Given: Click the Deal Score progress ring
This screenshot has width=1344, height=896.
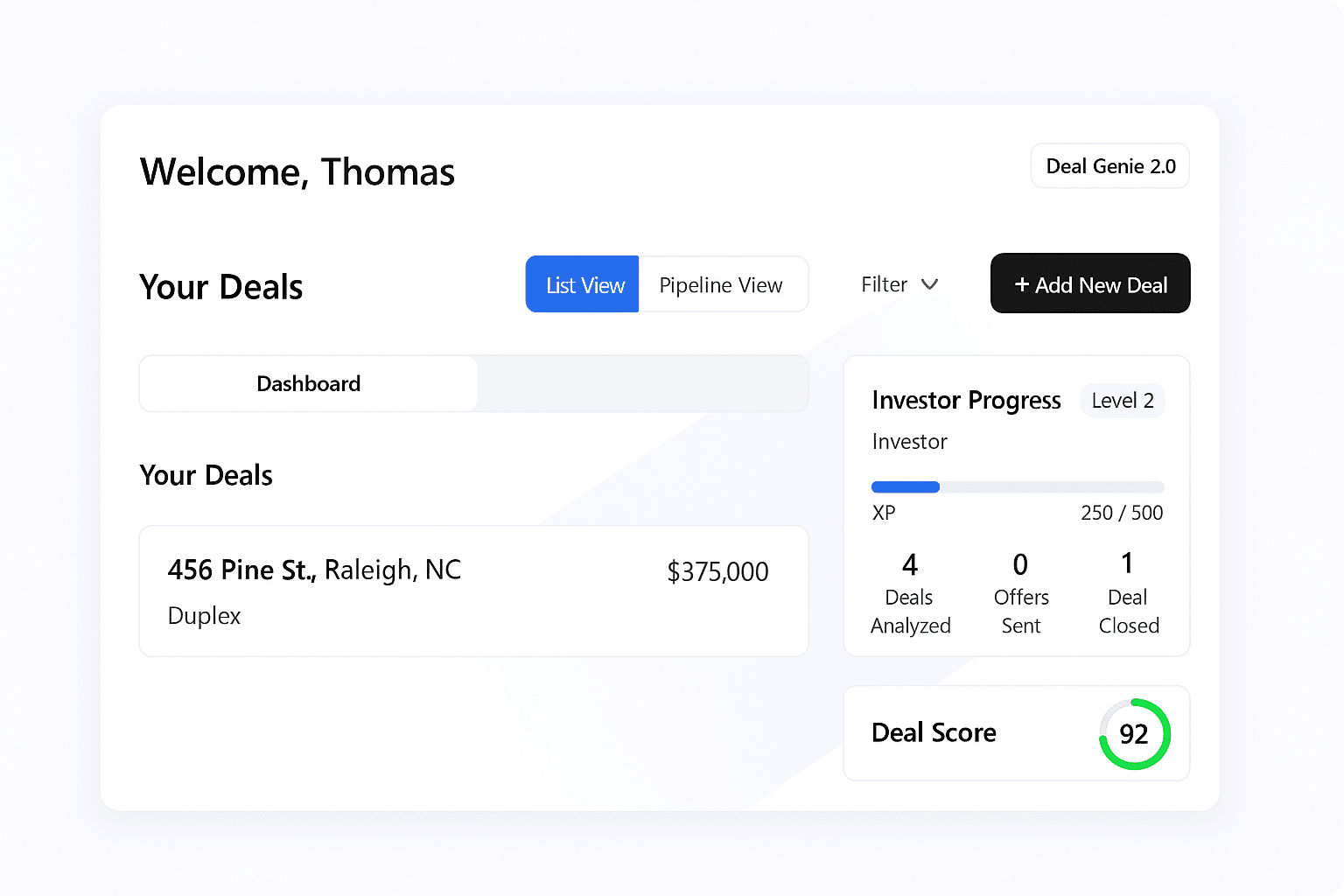Looking at the screenshot, I should pos(1134,734).
